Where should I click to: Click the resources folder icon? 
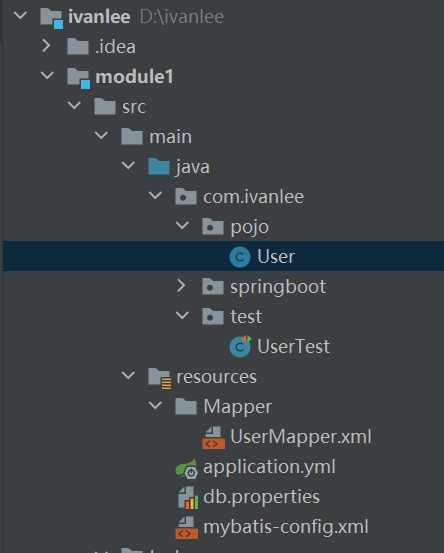point(159,378)
